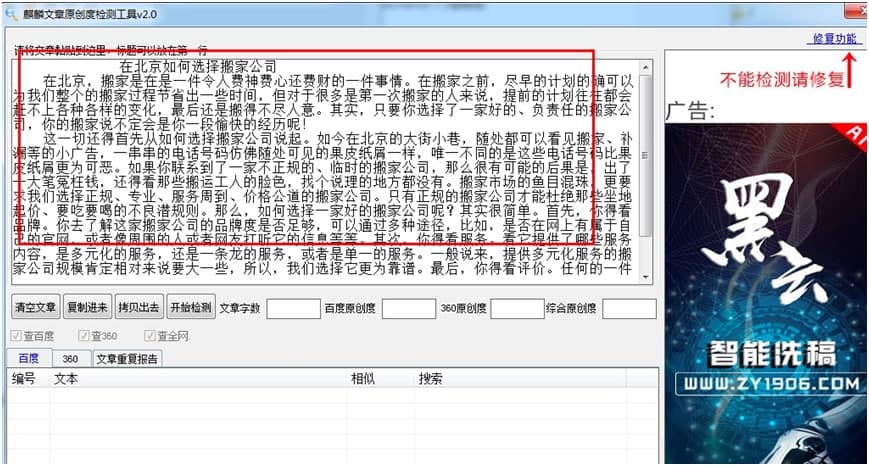Click the 复制进来 button

[88, 307]
